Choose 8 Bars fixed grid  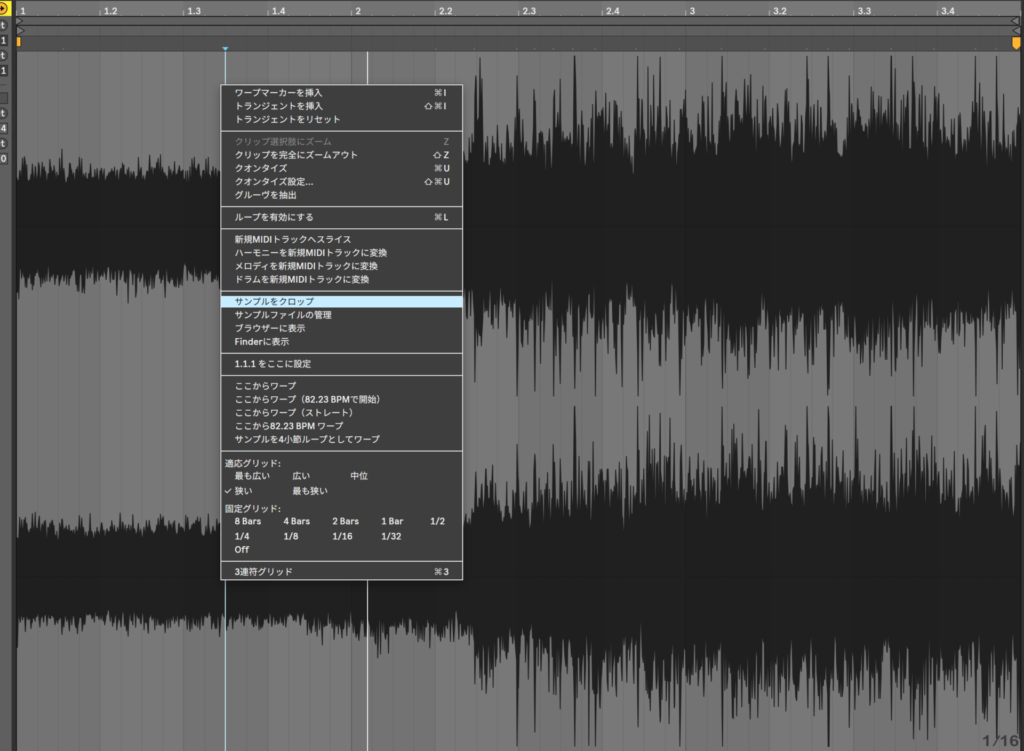point(247,521)
